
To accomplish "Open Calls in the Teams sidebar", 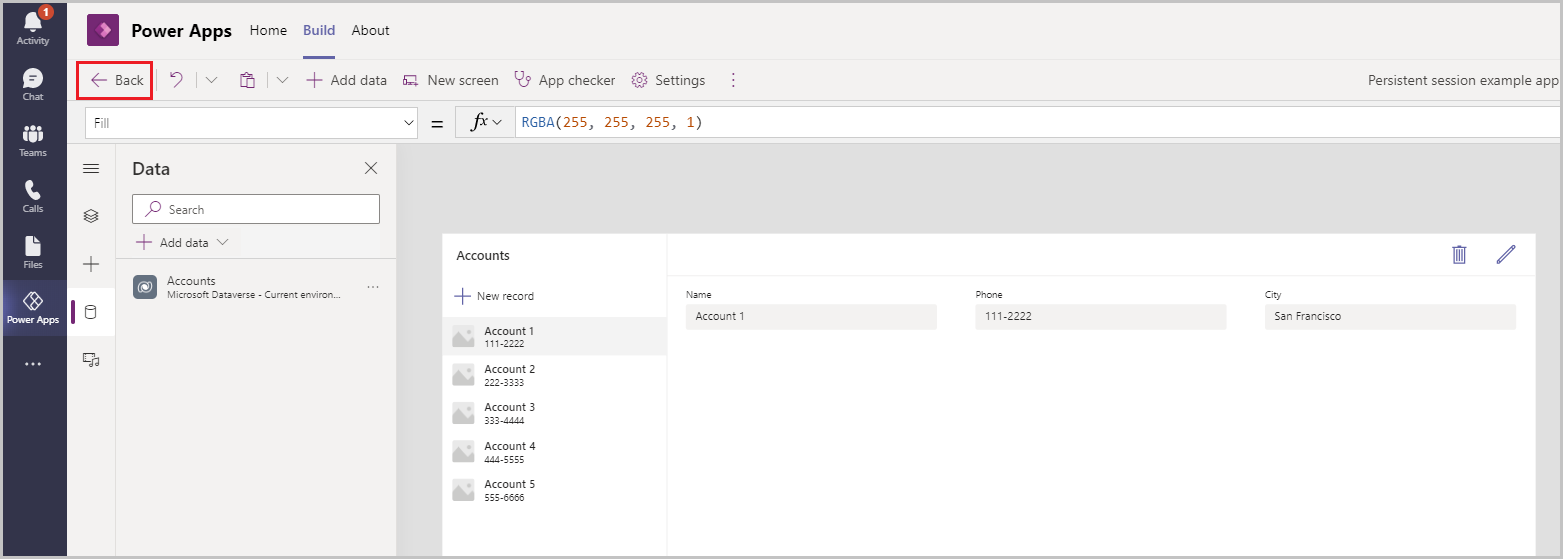I will 33,197.
